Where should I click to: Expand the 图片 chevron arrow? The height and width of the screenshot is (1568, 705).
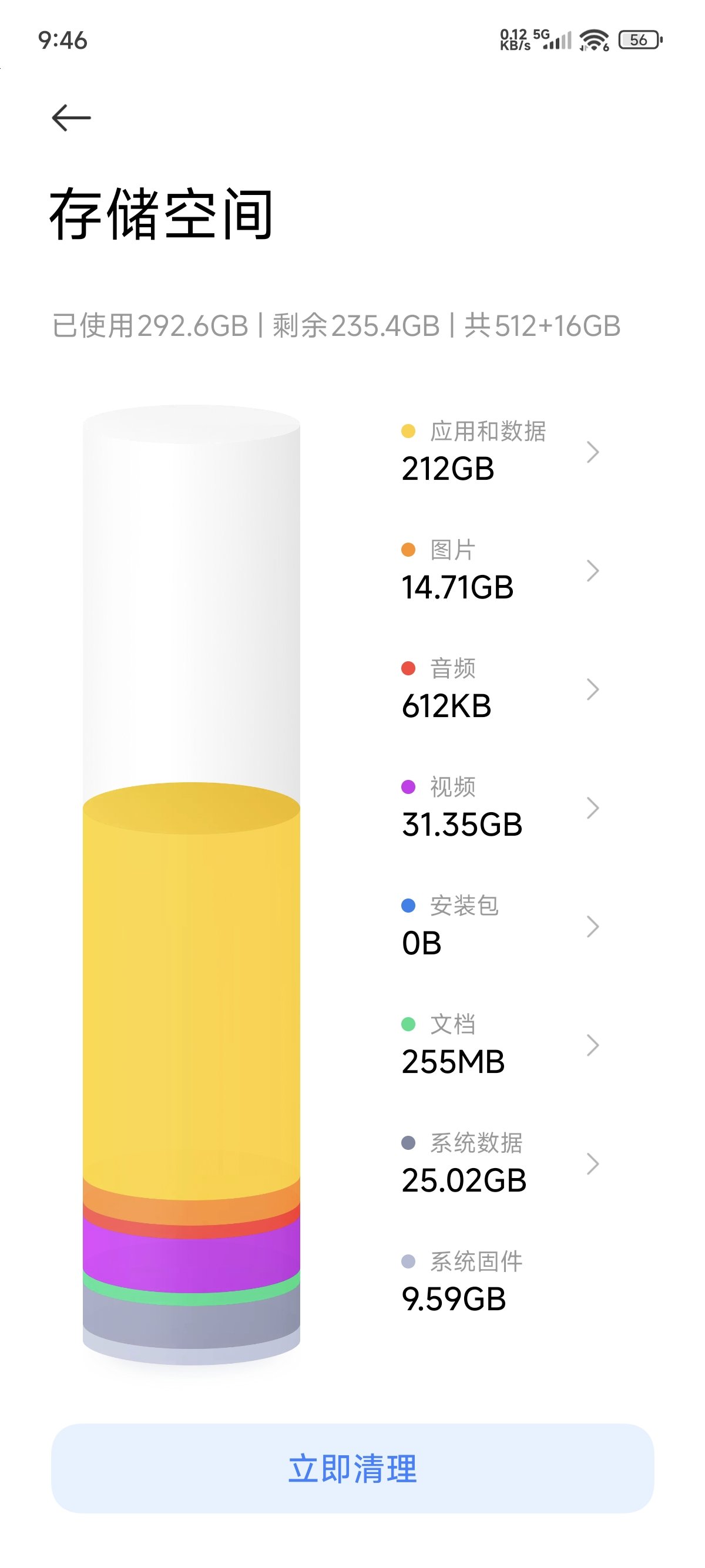pyautogui.click(x=592, y=570)
